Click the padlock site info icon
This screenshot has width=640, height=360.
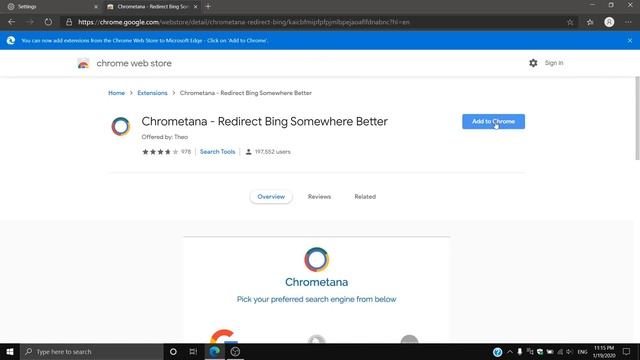click(x=69, y=22)
